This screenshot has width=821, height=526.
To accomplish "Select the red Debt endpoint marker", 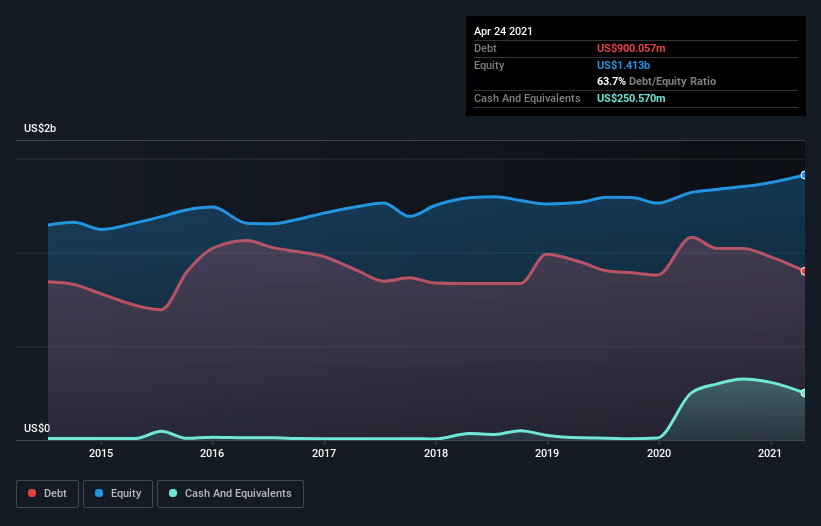I will 804,271.
